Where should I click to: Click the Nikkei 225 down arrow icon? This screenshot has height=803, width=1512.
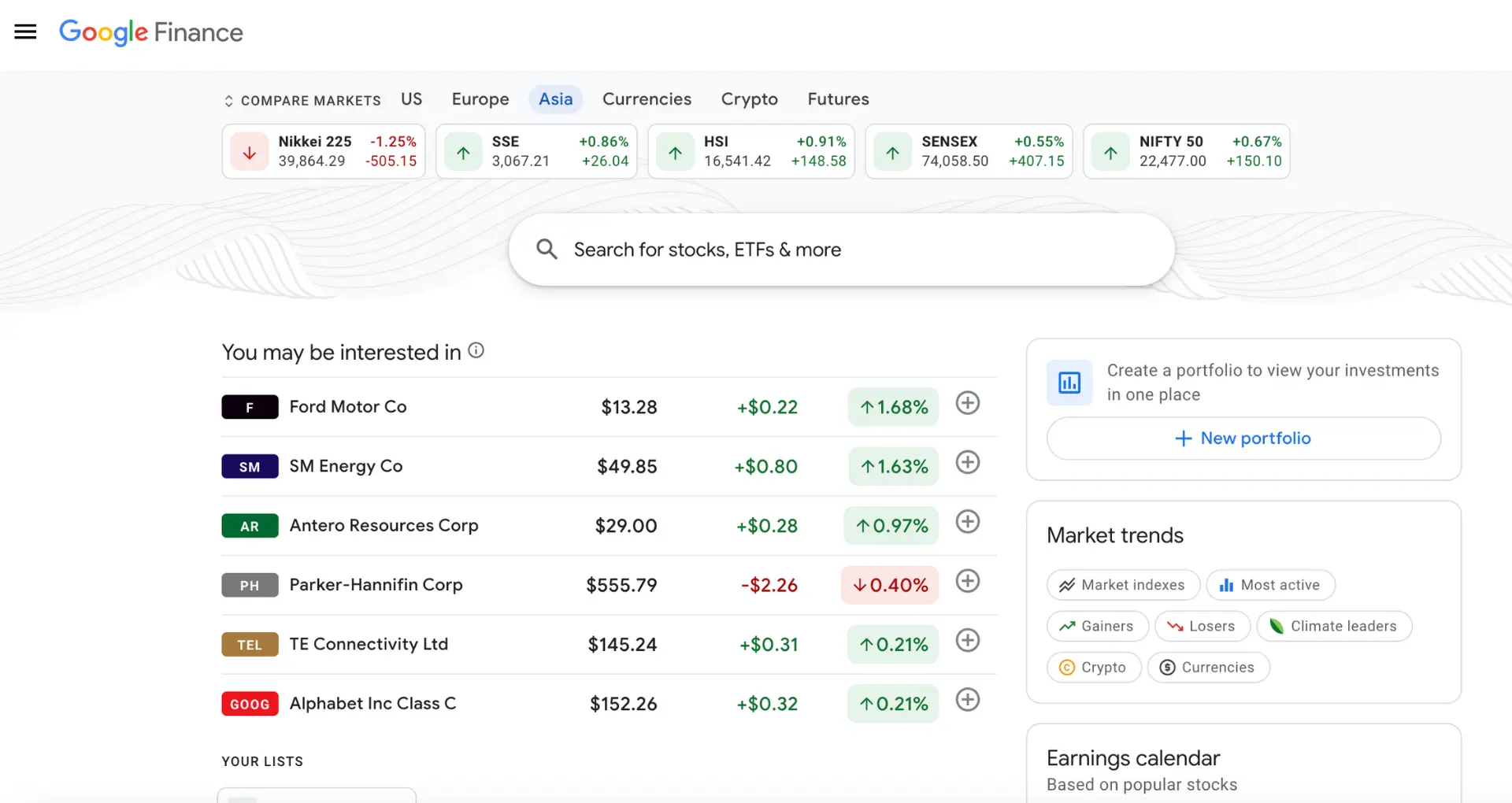[x=250, y=152]
